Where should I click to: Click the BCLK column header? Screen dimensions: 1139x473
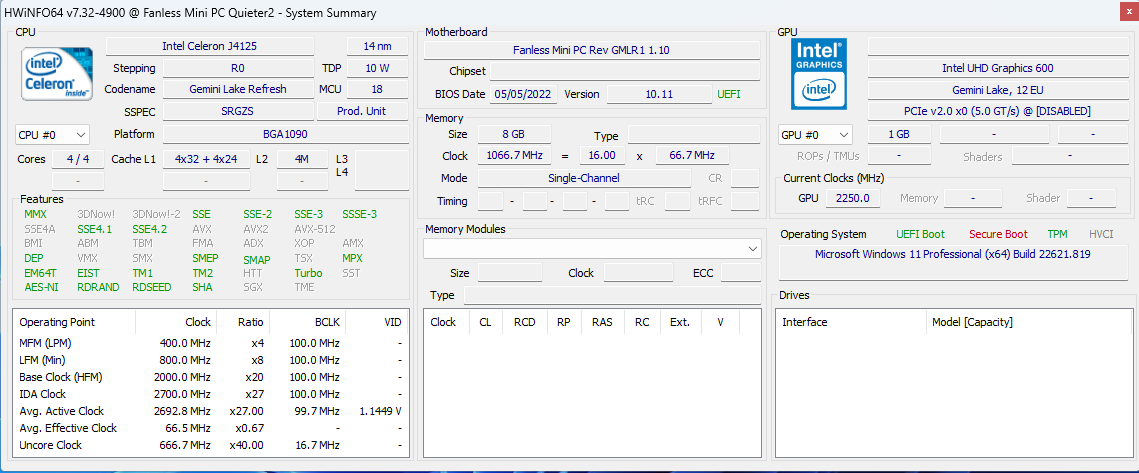click(308, 322)
